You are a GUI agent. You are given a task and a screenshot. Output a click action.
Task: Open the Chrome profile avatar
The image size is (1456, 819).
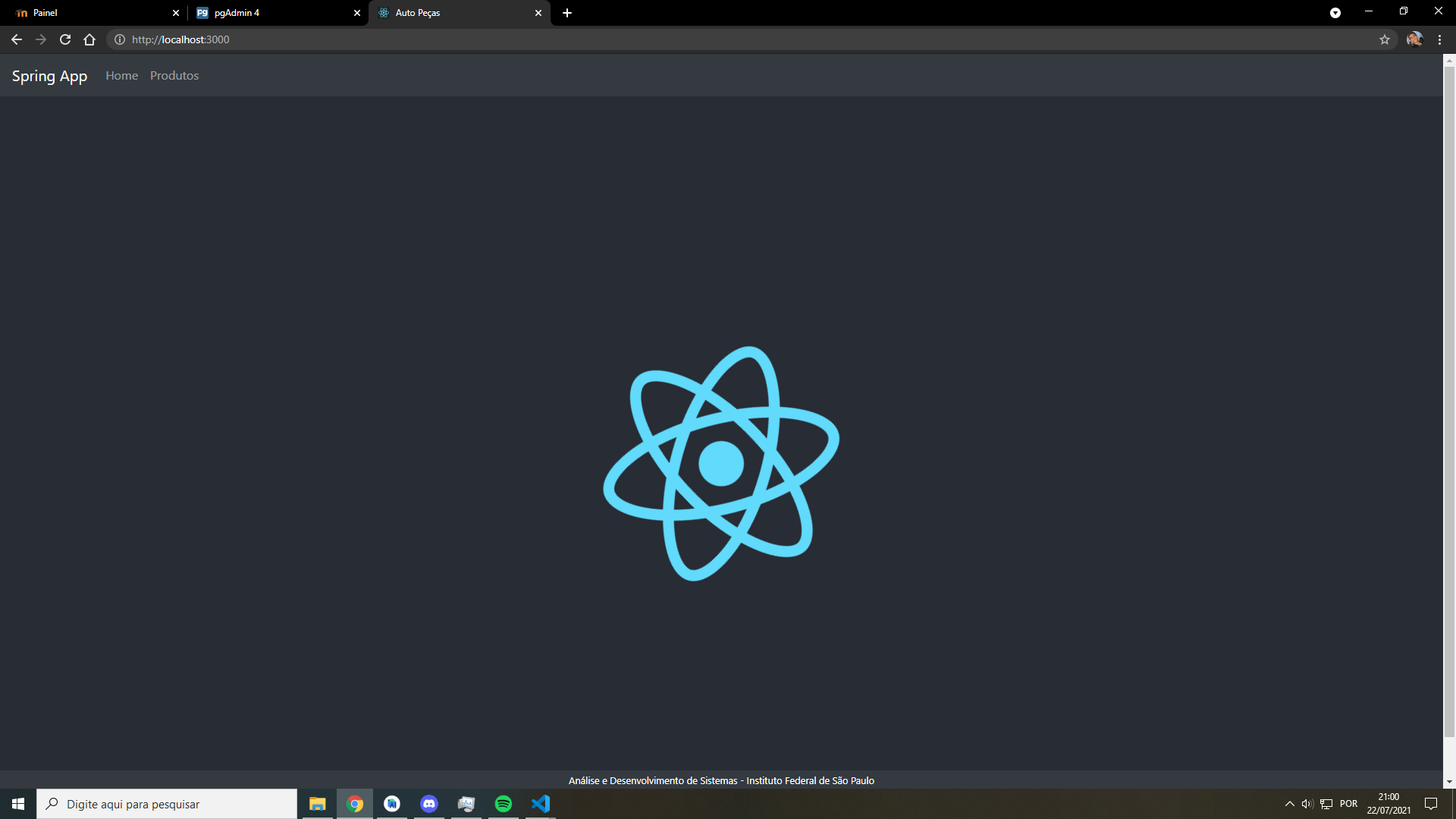1414,39
